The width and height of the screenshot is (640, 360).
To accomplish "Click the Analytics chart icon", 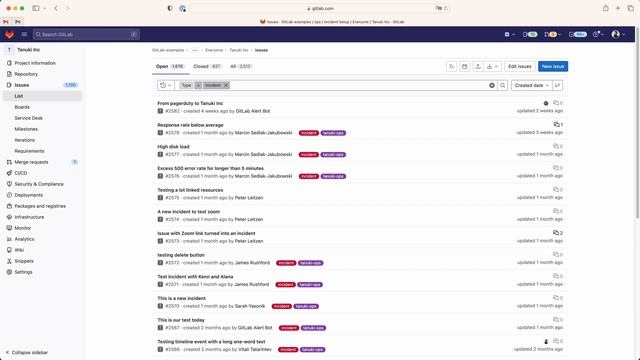I will 9,240.
